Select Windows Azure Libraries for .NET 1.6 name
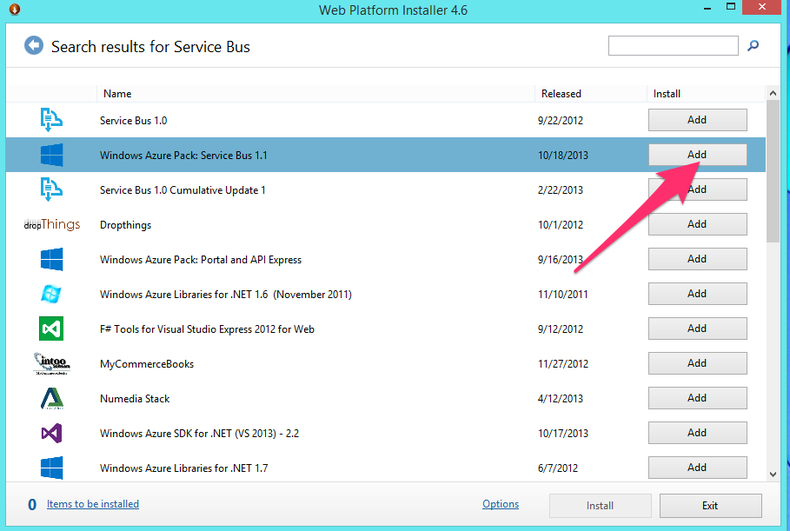The width and height of the screenshot is (790, 531). point(226,294)
